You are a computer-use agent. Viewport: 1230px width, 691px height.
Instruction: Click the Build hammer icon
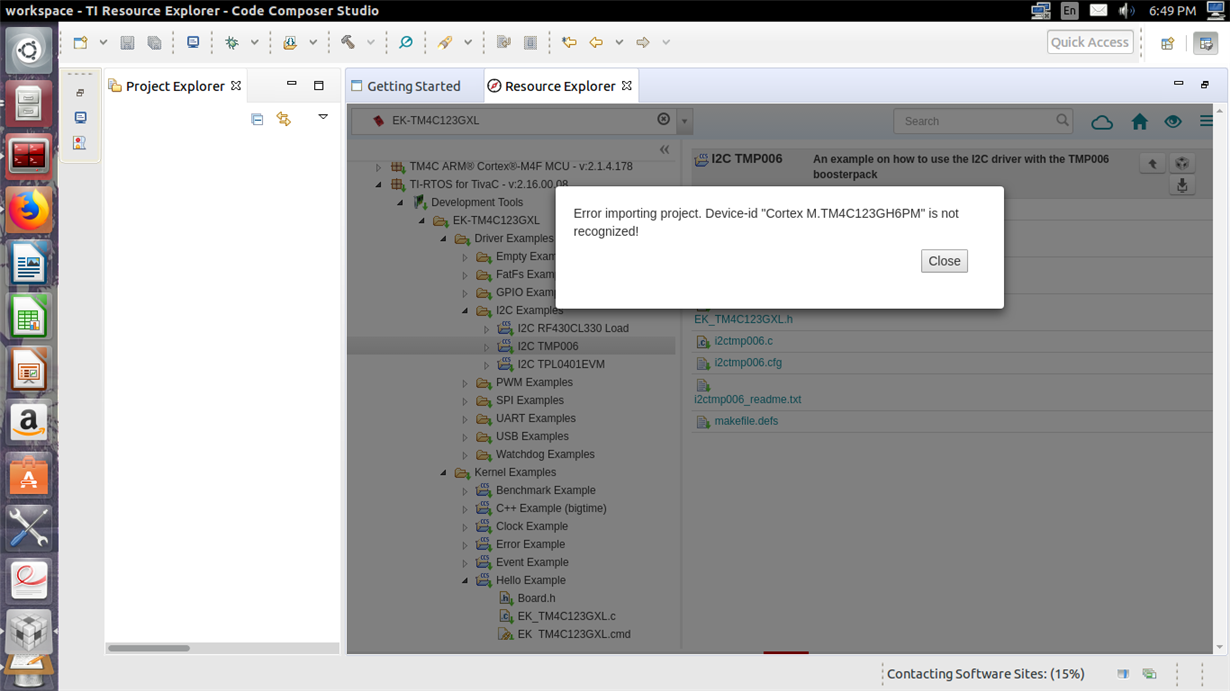click(348, 43)
